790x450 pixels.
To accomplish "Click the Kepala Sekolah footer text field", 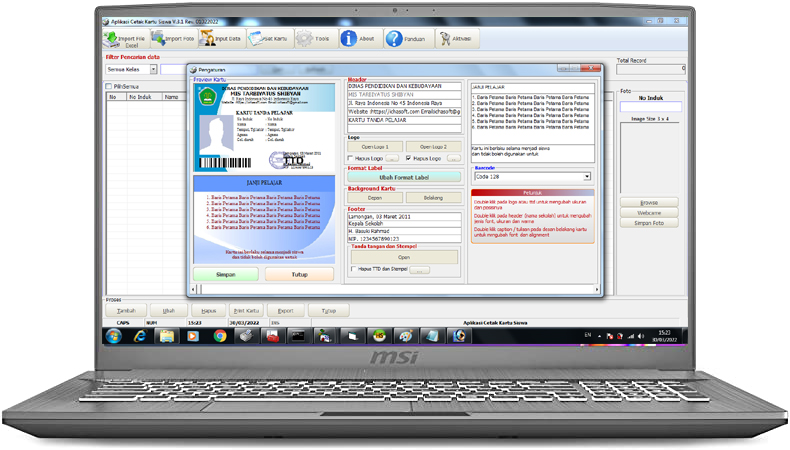I will coord(404,222).
